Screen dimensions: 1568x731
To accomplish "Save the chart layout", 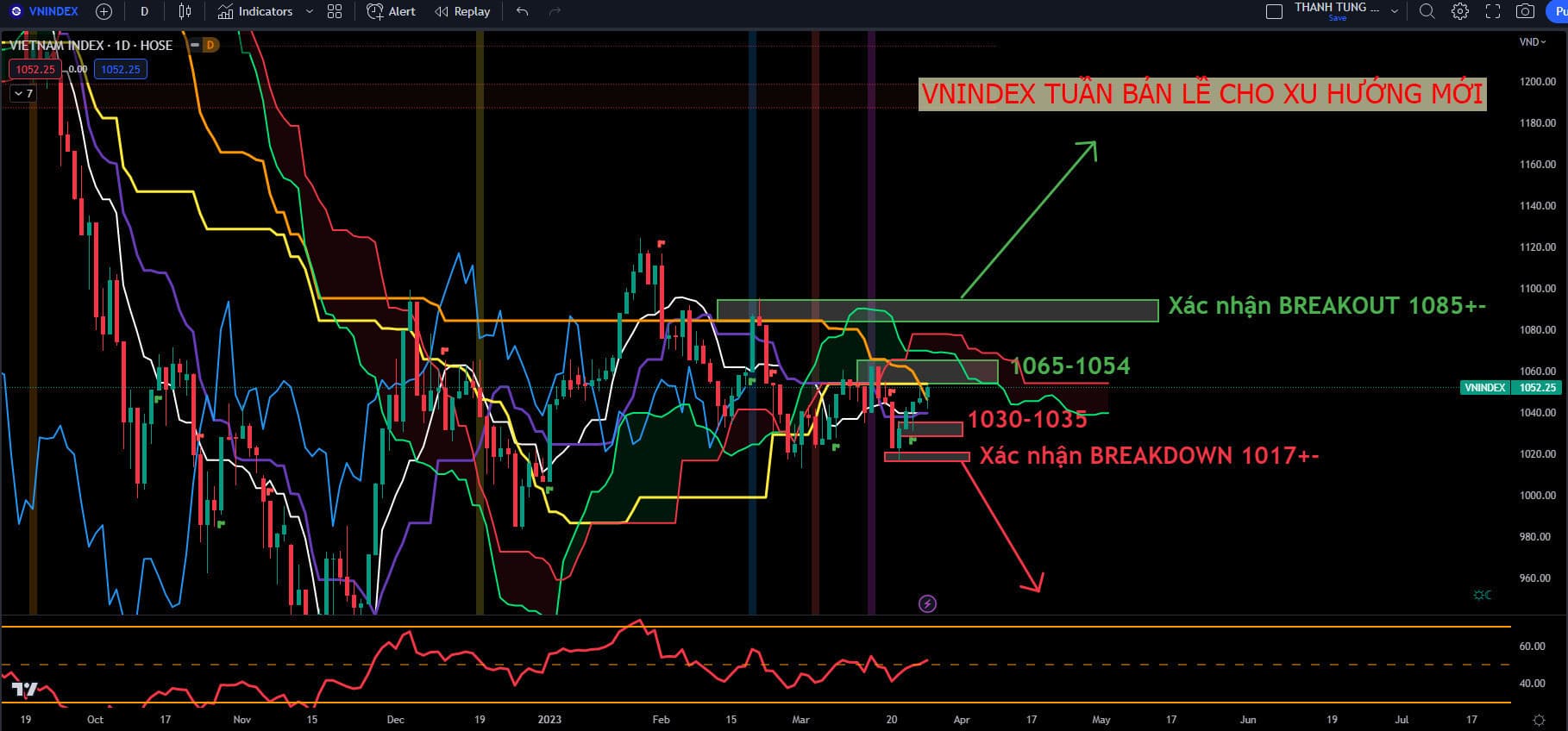I will [x=1338, y=18].
